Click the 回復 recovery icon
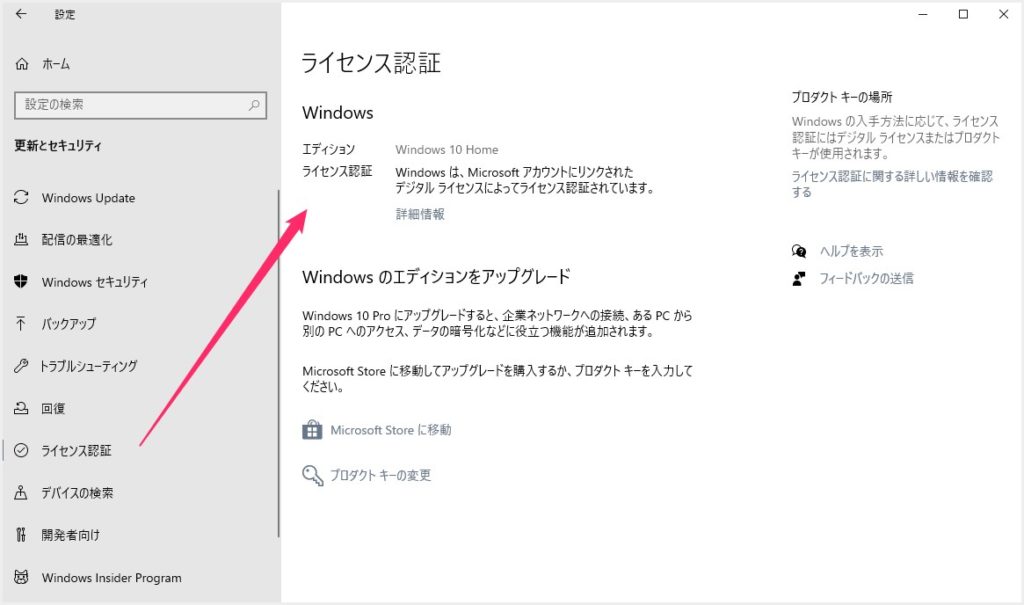Viewport: 1024px width, 605px height. (x=21, y=408)
